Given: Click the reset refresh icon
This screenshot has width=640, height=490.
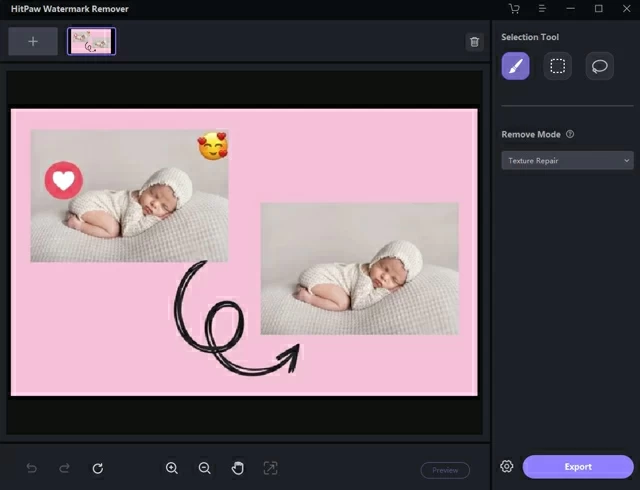Looking at the screenshot, I should [97, 468].
